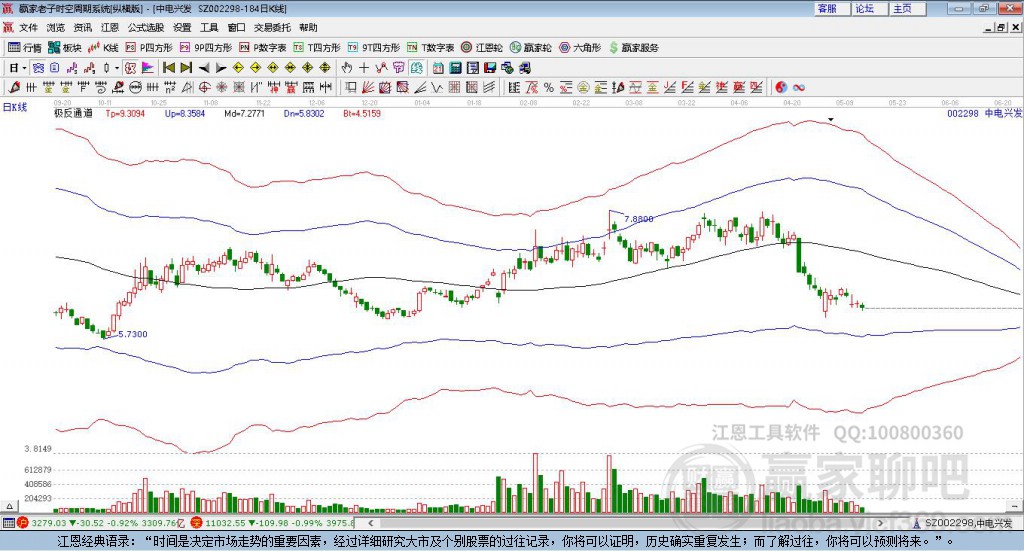Screen dimensions: 1024x551
Task: Select the blue infinity loop icon
Action: coord(799,87)
